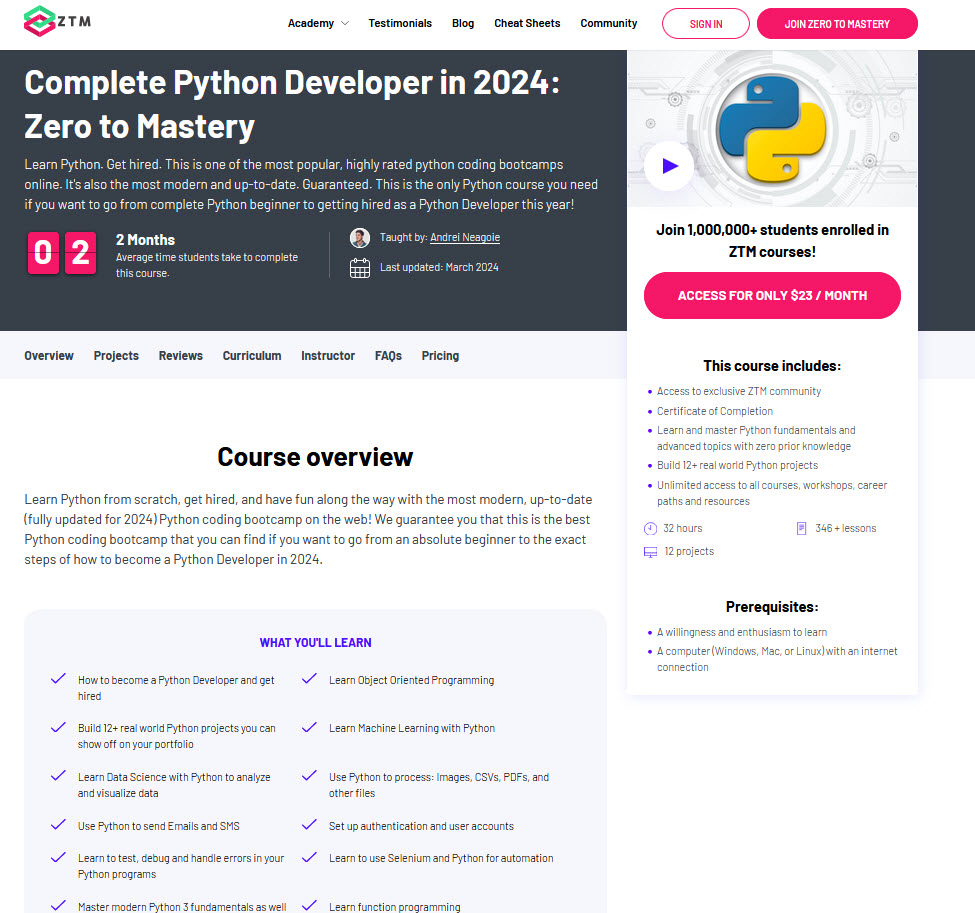The height and width of the screenshot is (913, 975).
Task: Click the monitor icon next to 12 projects
Action: click(x=650, y=552)
